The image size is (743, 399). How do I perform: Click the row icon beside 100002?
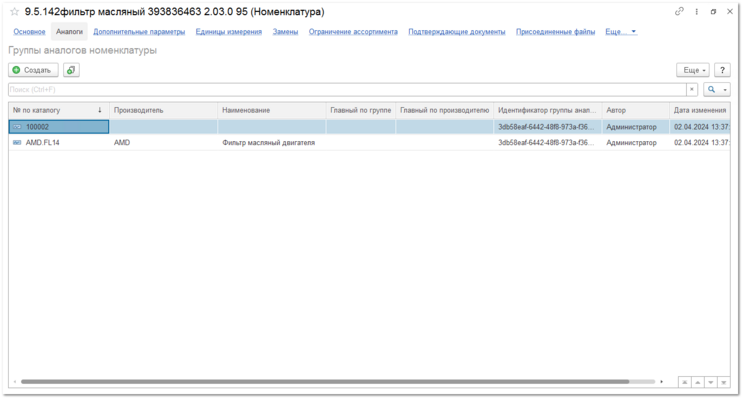point(17,127)
